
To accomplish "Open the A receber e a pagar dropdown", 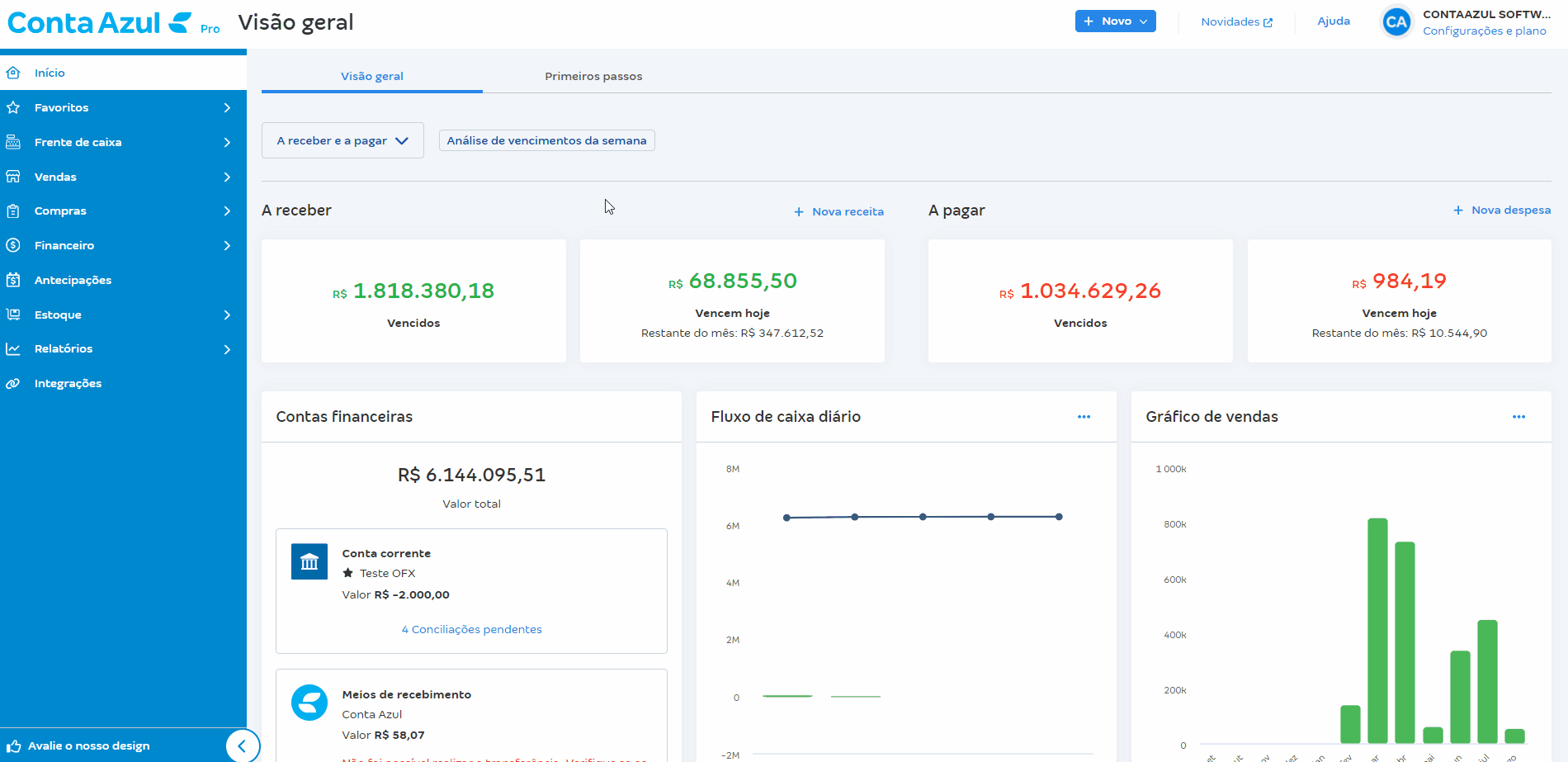I will [342, 140].
